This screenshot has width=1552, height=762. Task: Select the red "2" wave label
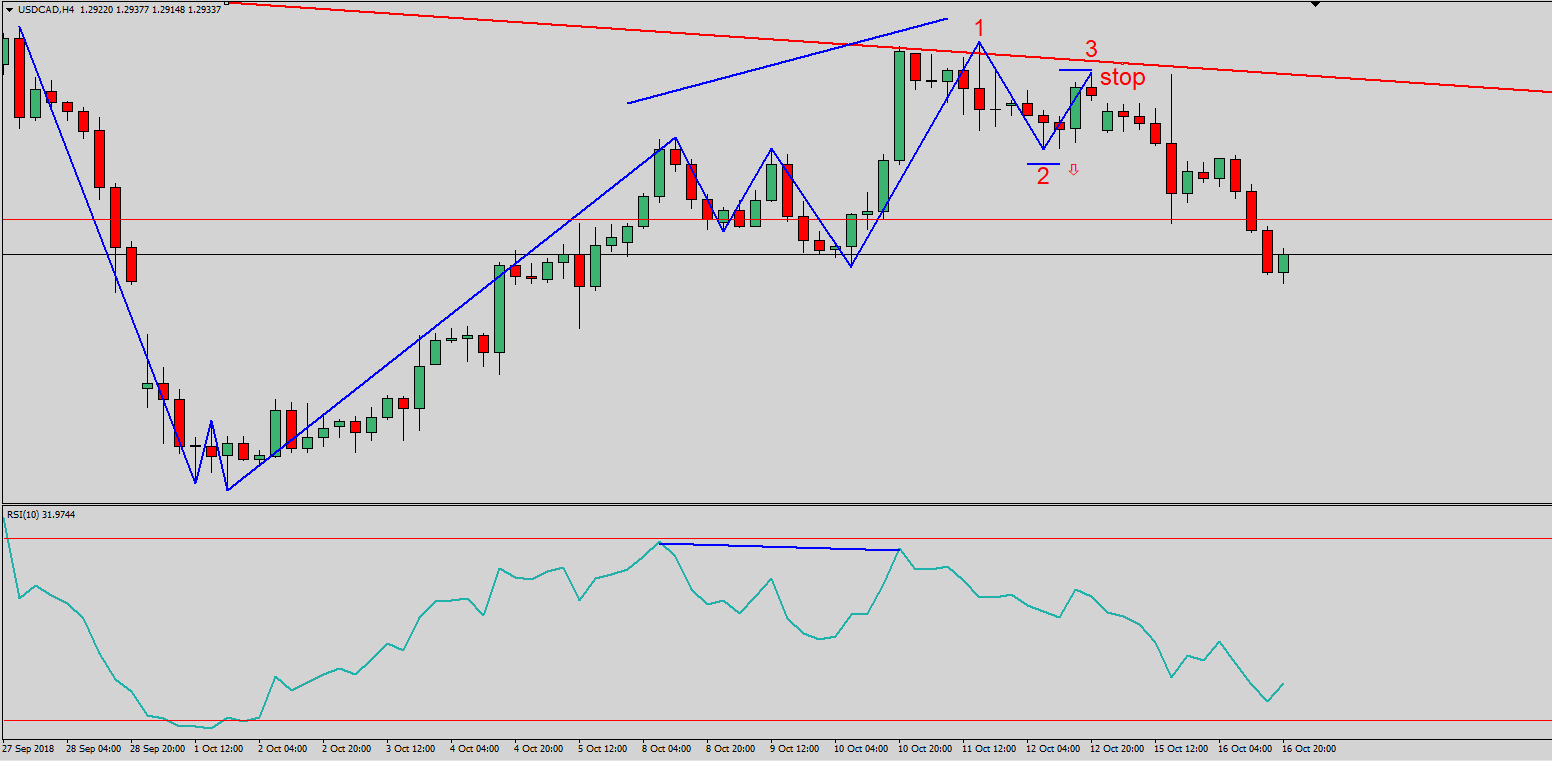coord(1043,177)
